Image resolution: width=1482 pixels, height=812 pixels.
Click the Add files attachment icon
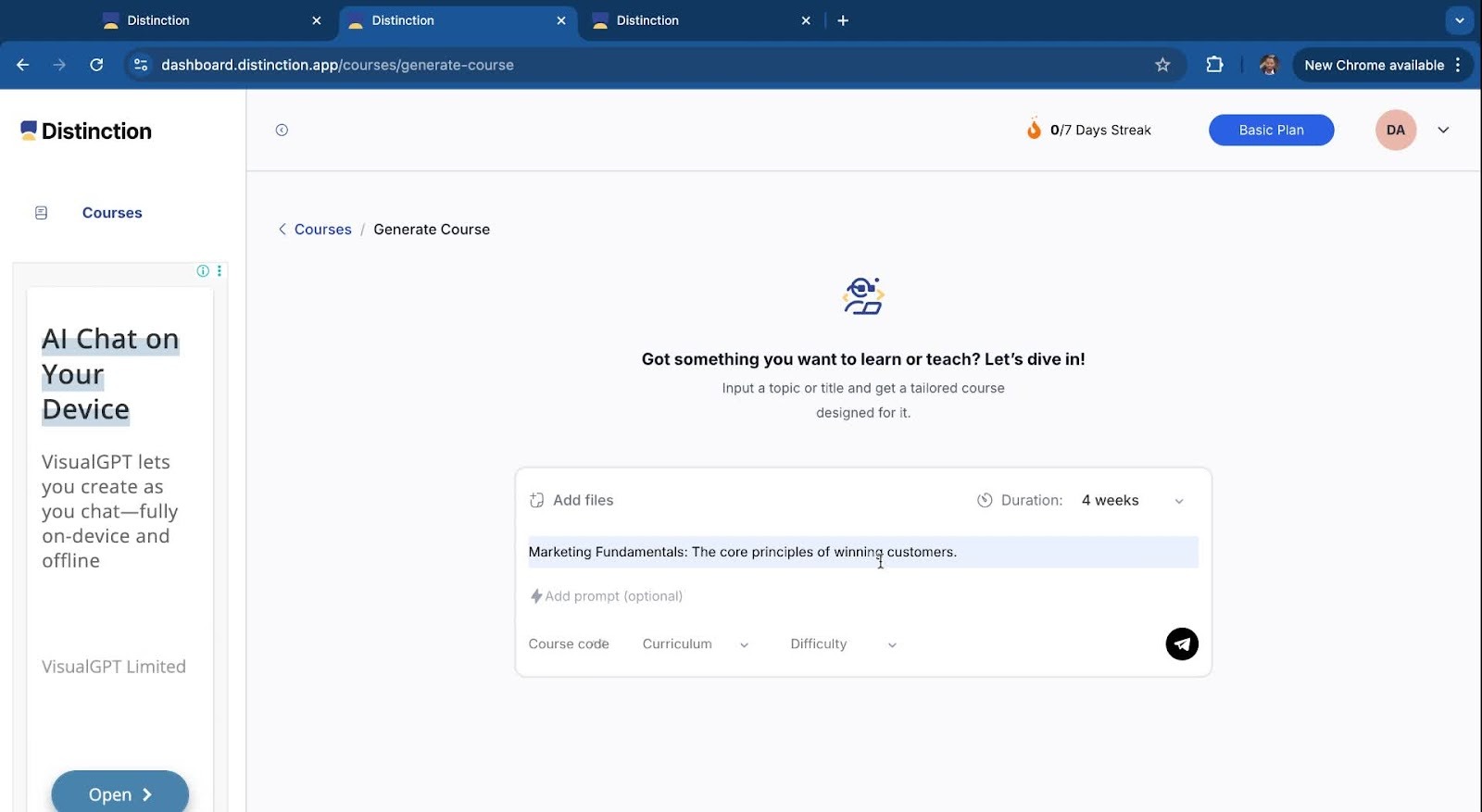coord(536,500)
